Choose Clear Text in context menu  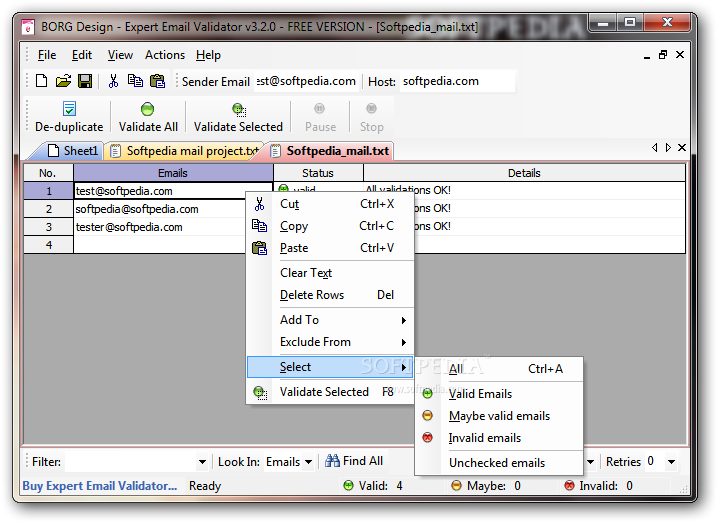click(330, 273)
